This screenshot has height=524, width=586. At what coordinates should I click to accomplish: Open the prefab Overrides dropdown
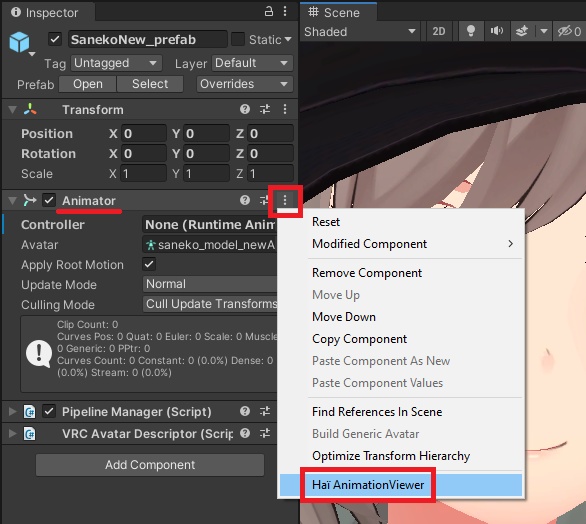point(245,84)
